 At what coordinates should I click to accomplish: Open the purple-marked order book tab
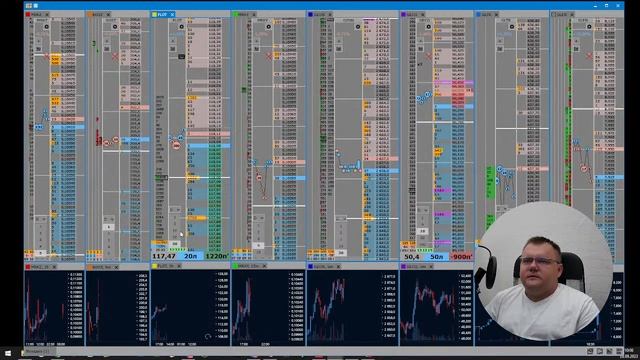click(x=413, y=14)
